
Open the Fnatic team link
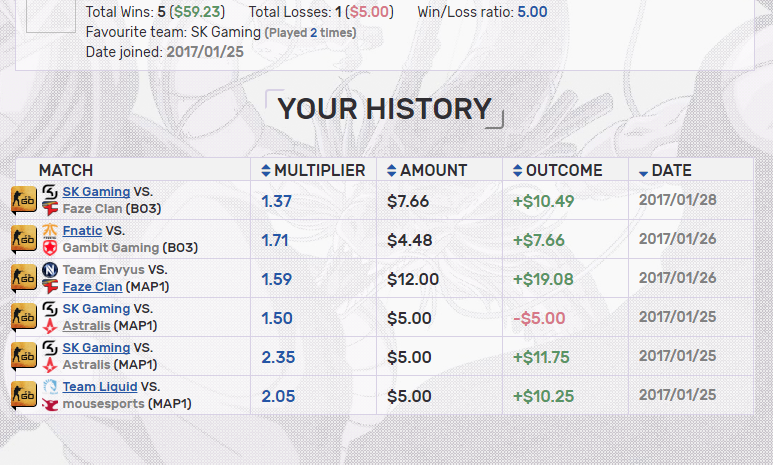(82, 231)
